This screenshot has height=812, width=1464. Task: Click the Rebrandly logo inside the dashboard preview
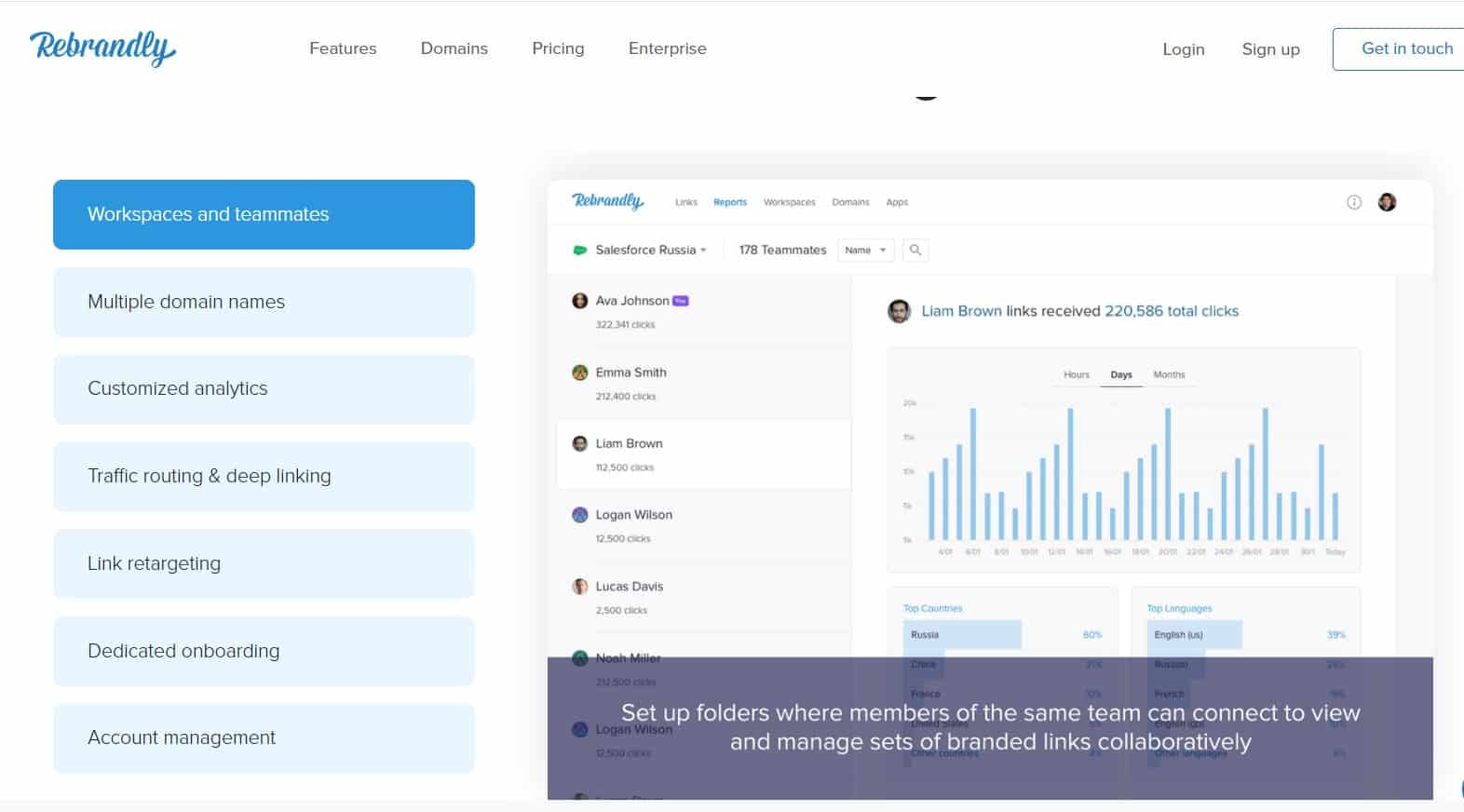607,201
